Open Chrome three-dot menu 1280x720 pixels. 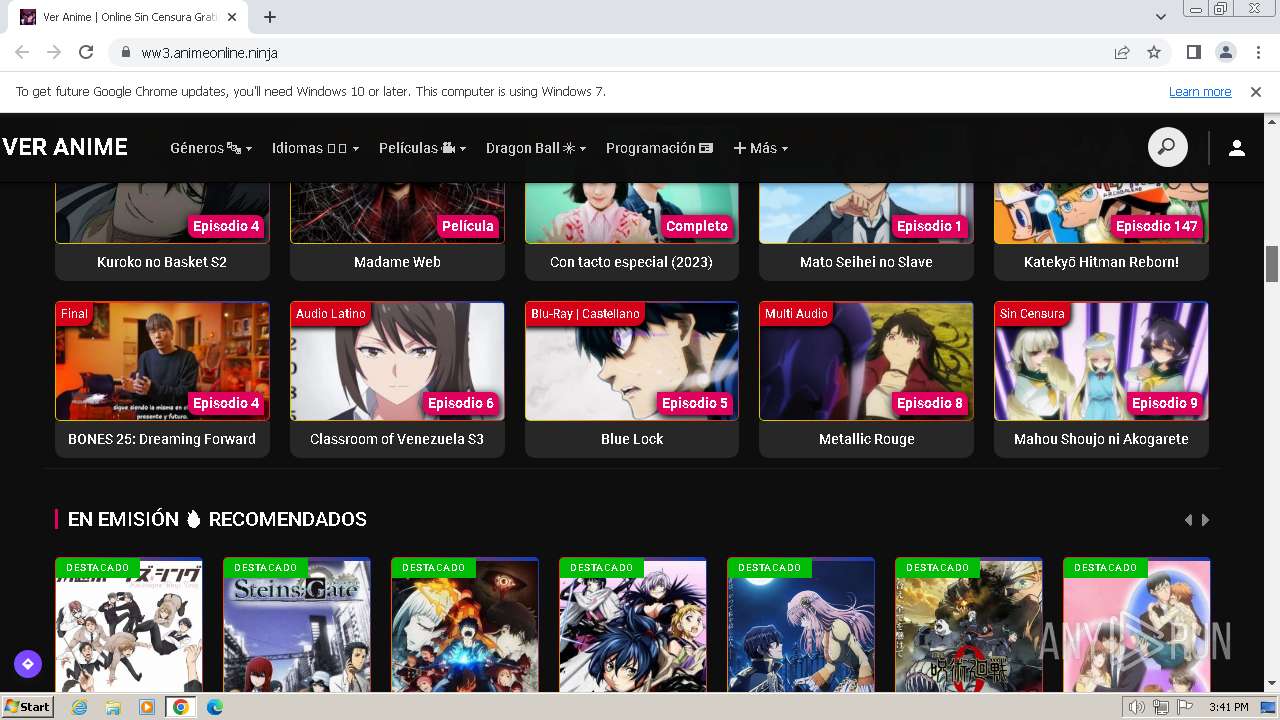[x=1257, y=52]
